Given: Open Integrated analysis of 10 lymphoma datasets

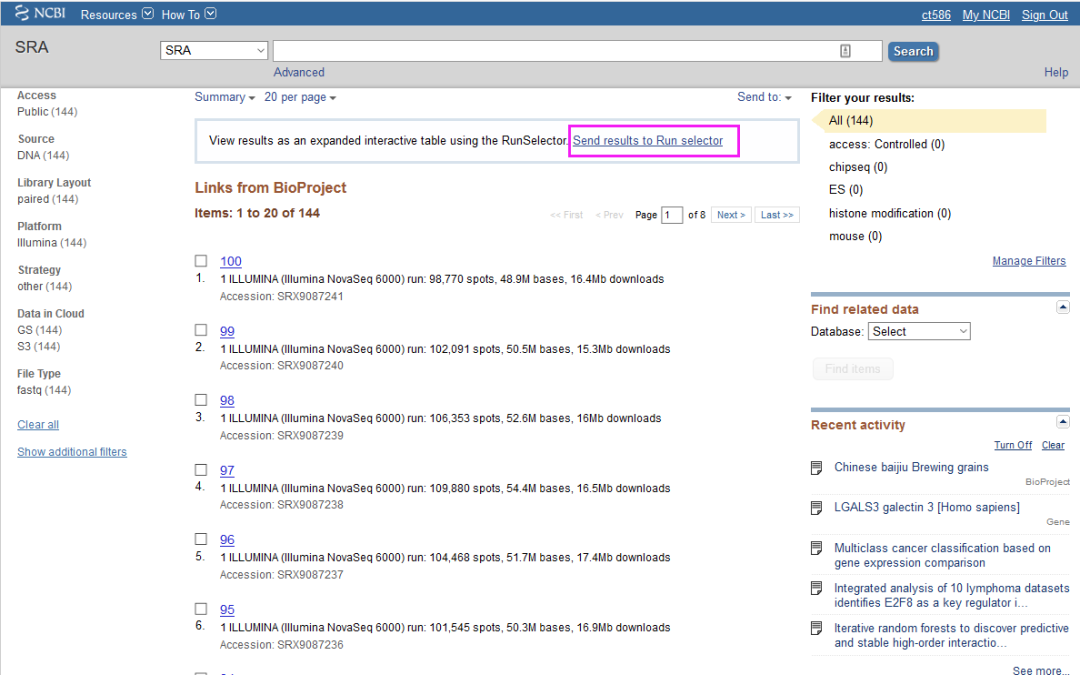Looking at the screenshot, I should 951,595.
